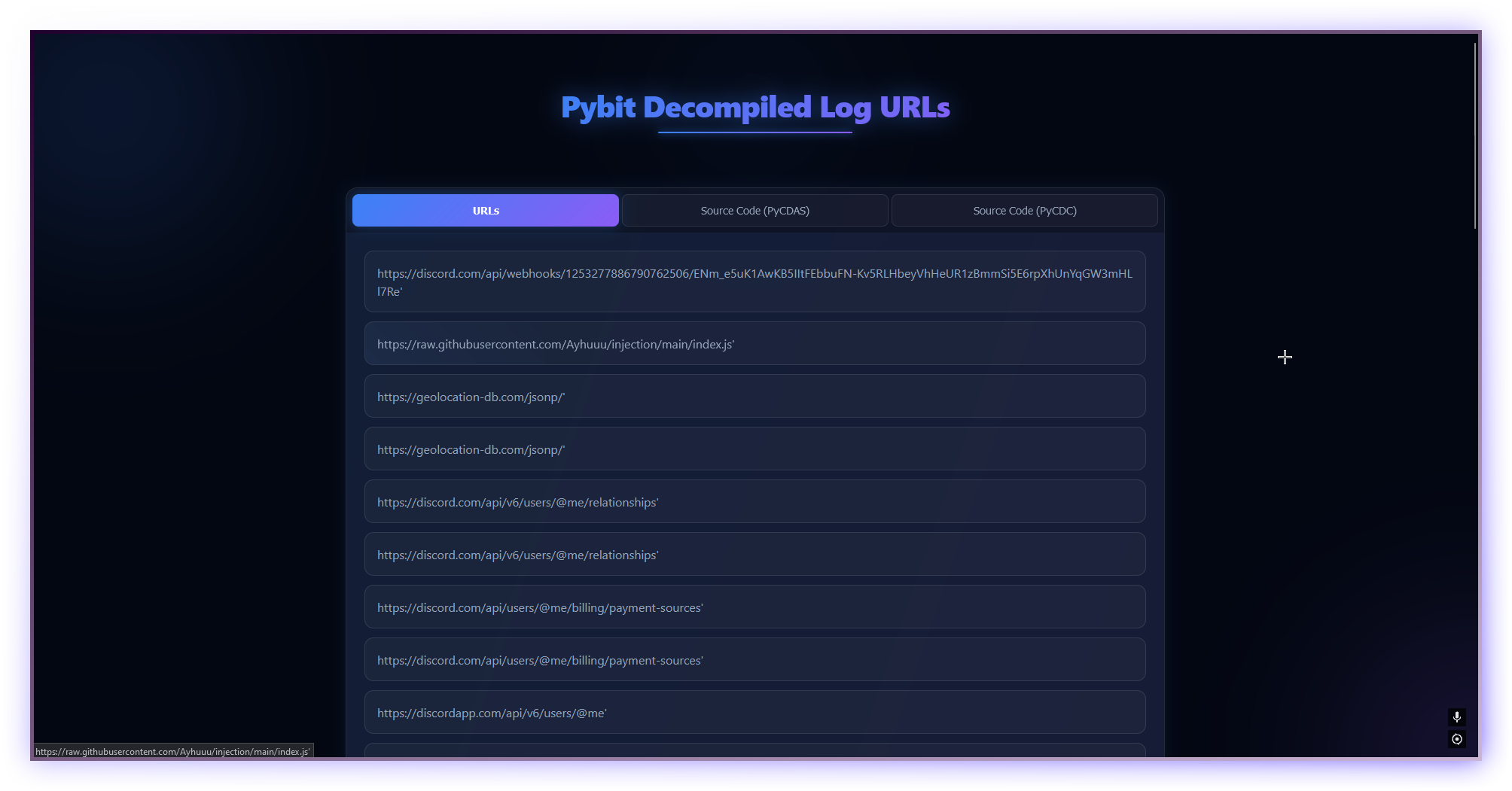
Task: Click the microphone icon at bottom right
Action: point(1457,717)
